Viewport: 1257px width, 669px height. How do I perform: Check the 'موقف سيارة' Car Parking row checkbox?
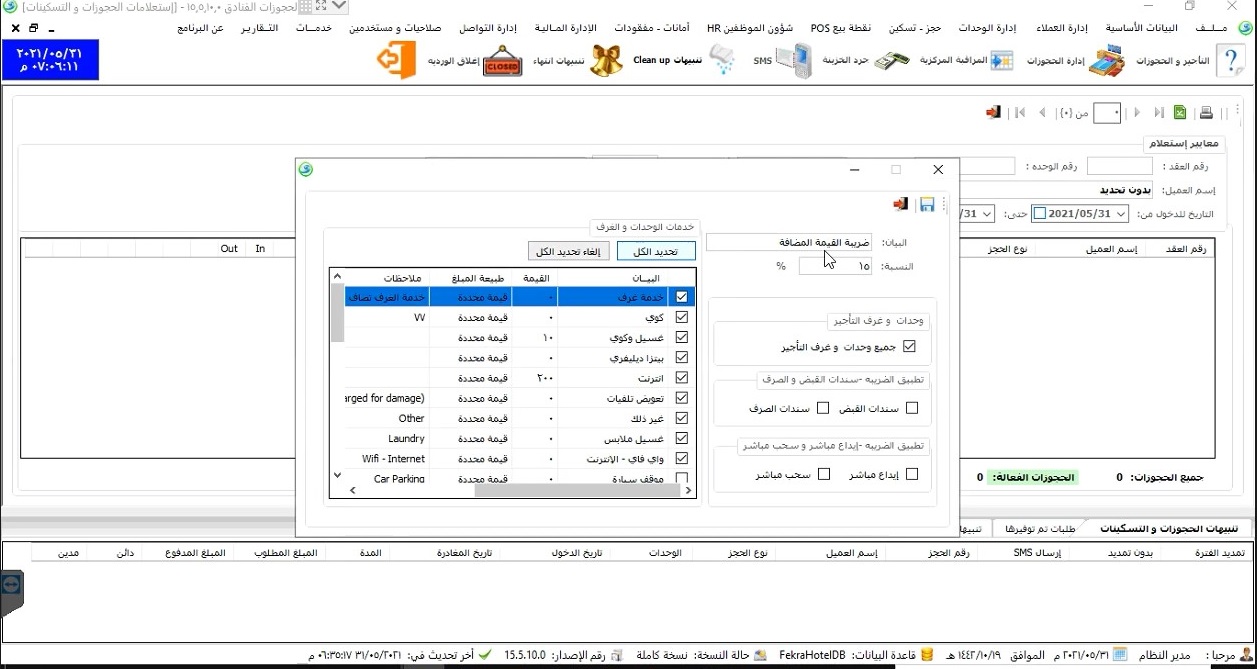pyautogui.click(x=682, y=478)
